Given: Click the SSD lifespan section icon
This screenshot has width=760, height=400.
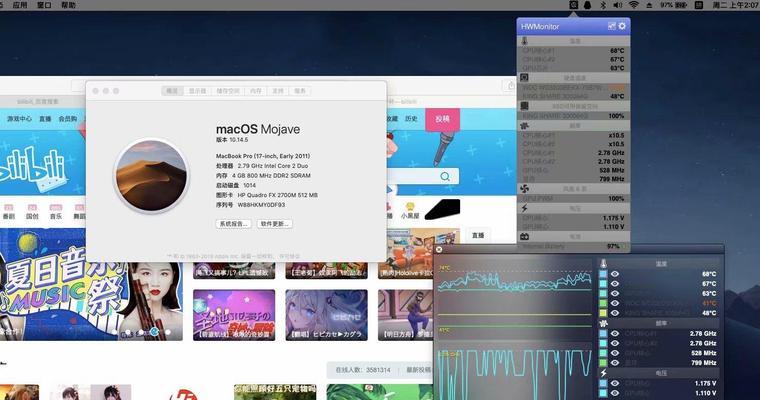Looking at the screenshot, I should click(x=524, y=106).
